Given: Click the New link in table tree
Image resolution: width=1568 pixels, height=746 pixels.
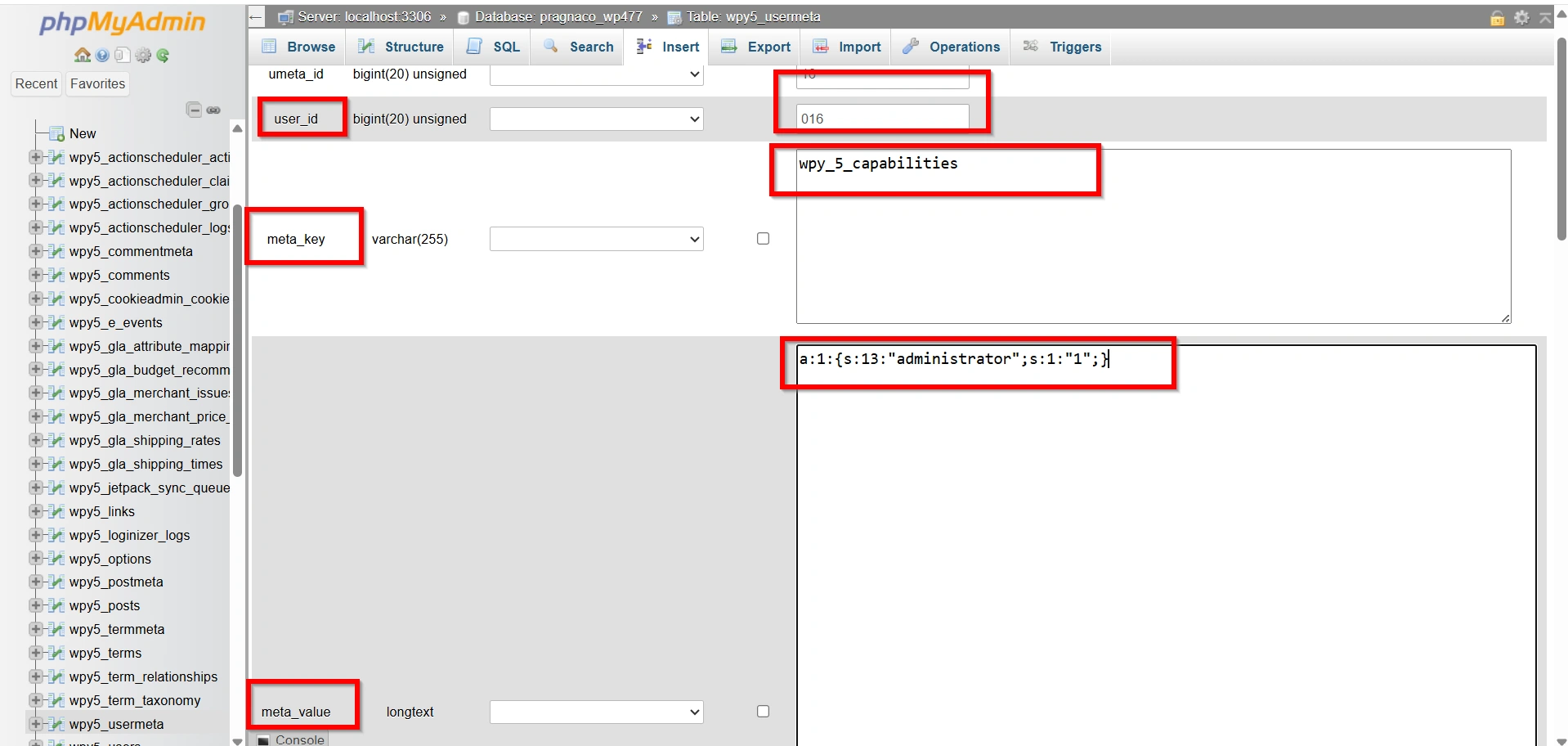Looking at the screenshot, I should [x=83, y=133].
